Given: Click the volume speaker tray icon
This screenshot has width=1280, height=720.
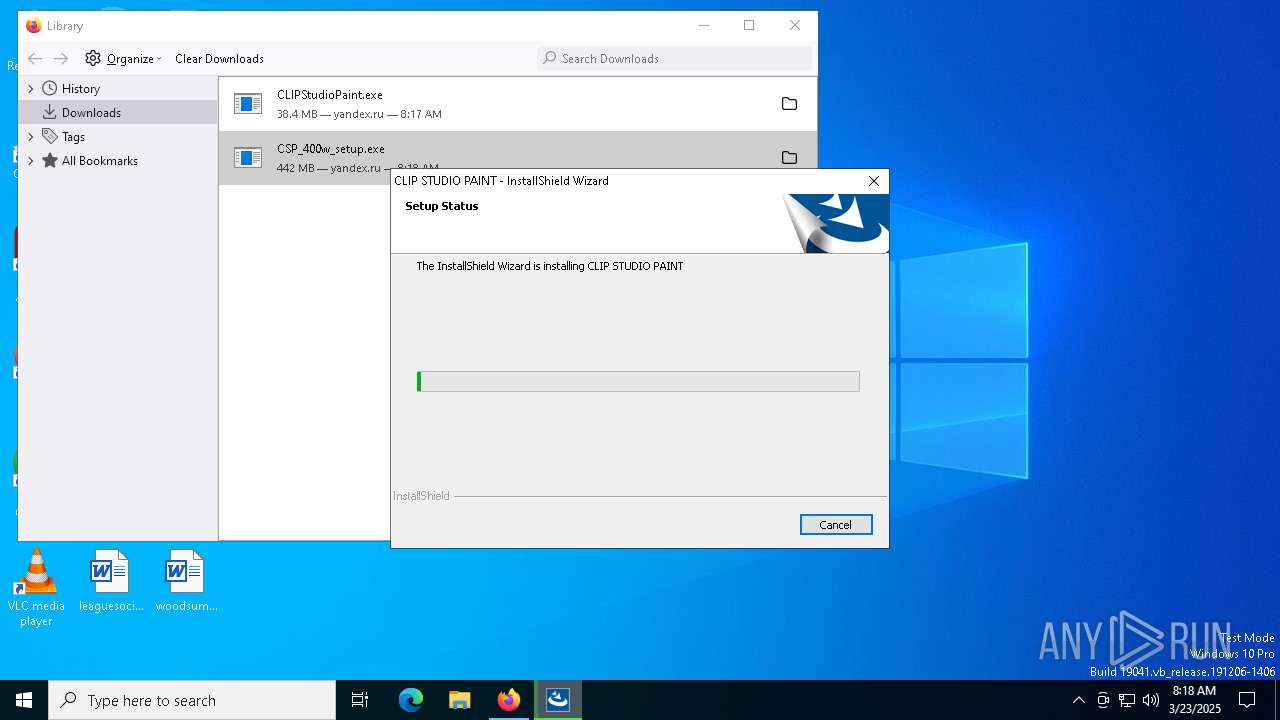Looking at the screenshot, I should pos(1151,700).
